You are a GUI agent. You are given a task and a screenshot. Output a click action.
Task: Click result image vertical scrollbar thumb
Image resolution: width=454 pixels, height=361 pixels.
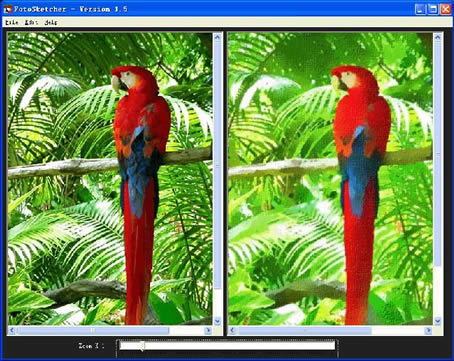438,154
